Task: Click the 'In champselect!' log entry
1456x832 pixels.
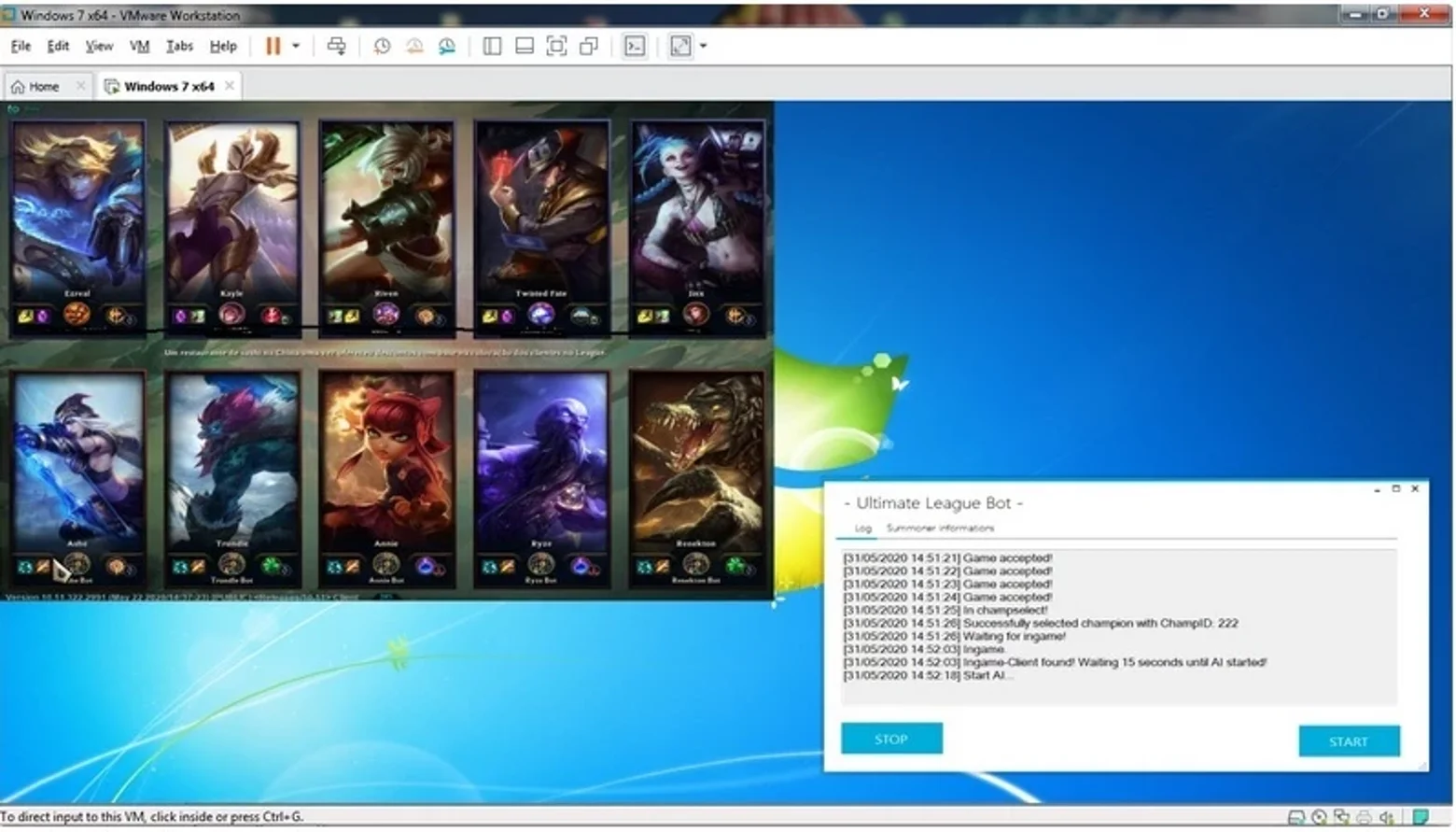Action: (945, 610)
